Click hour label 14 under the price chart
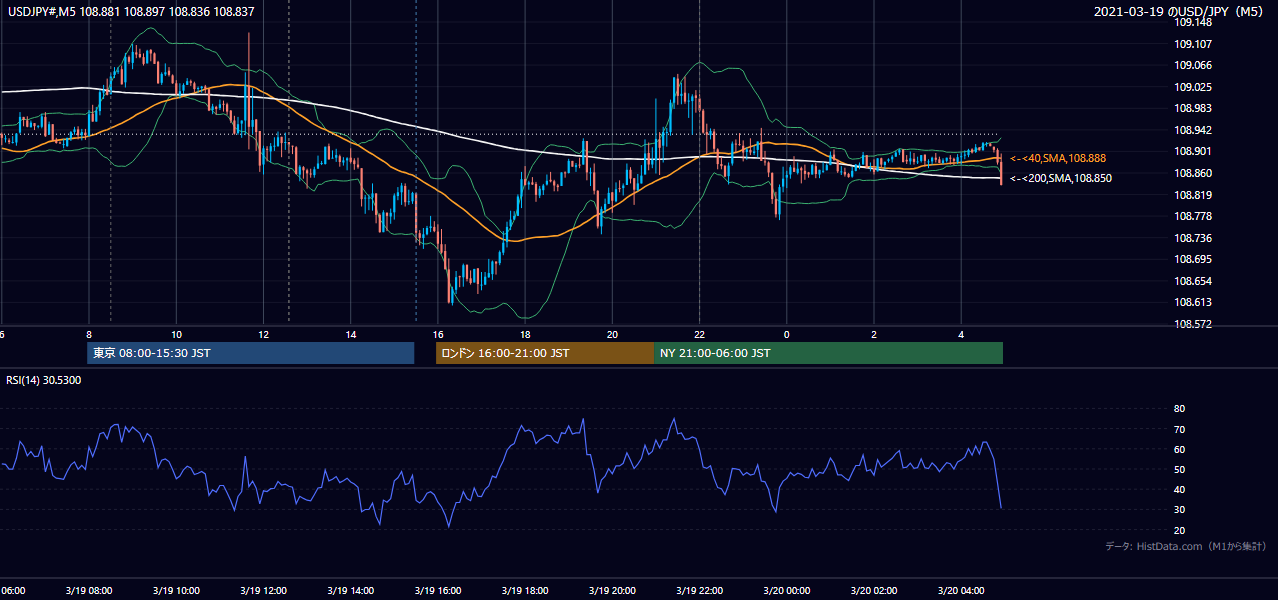This screenshot has width=1278, height=600. 351,334
